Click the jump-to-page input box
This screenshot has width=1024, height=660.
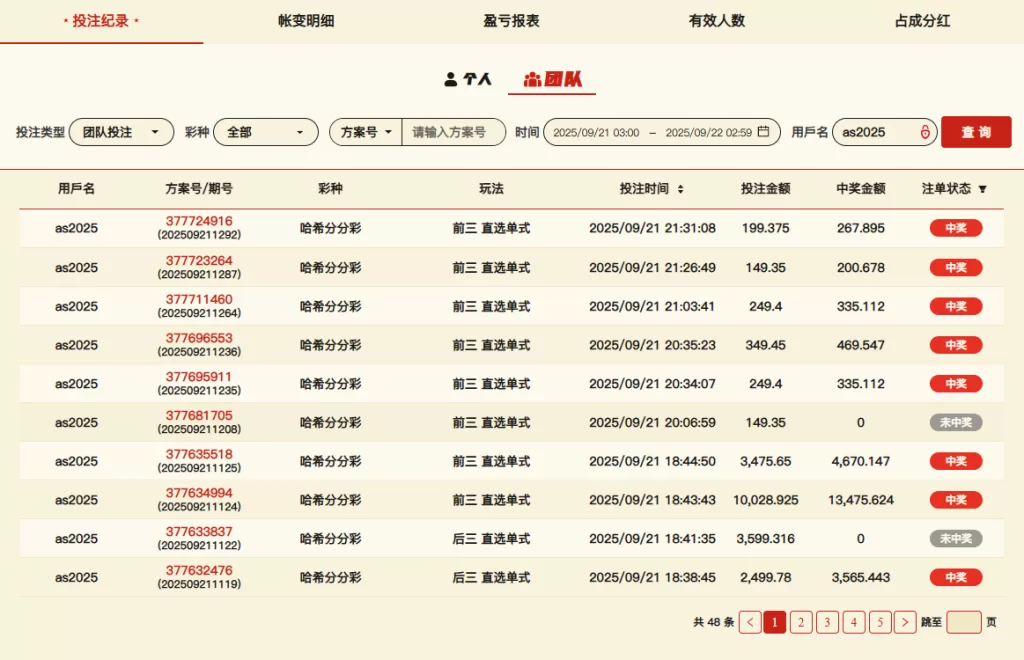click(964, 622)
